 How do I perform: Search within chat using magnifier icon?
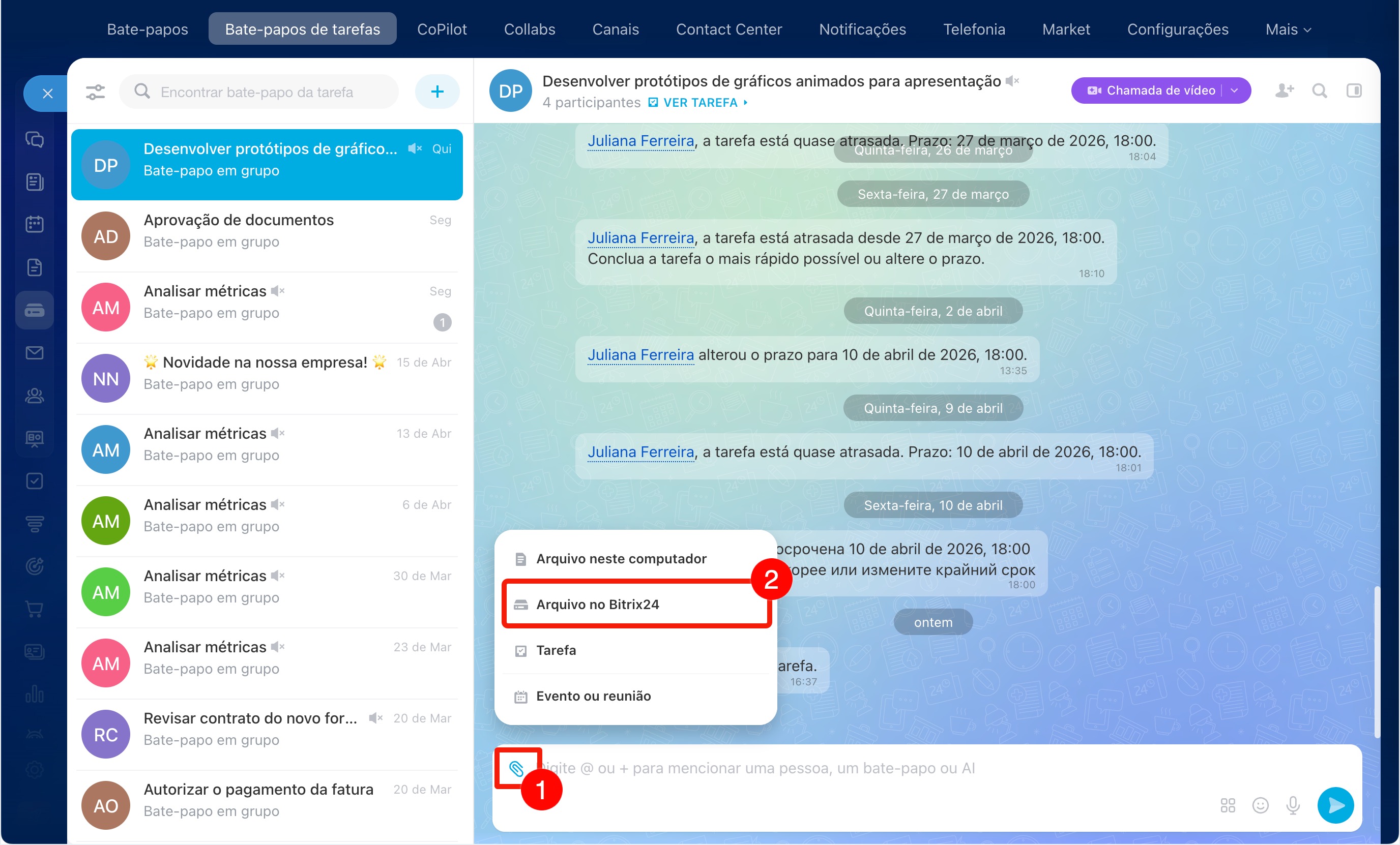pyautogui.click(x=1319, y=91)
